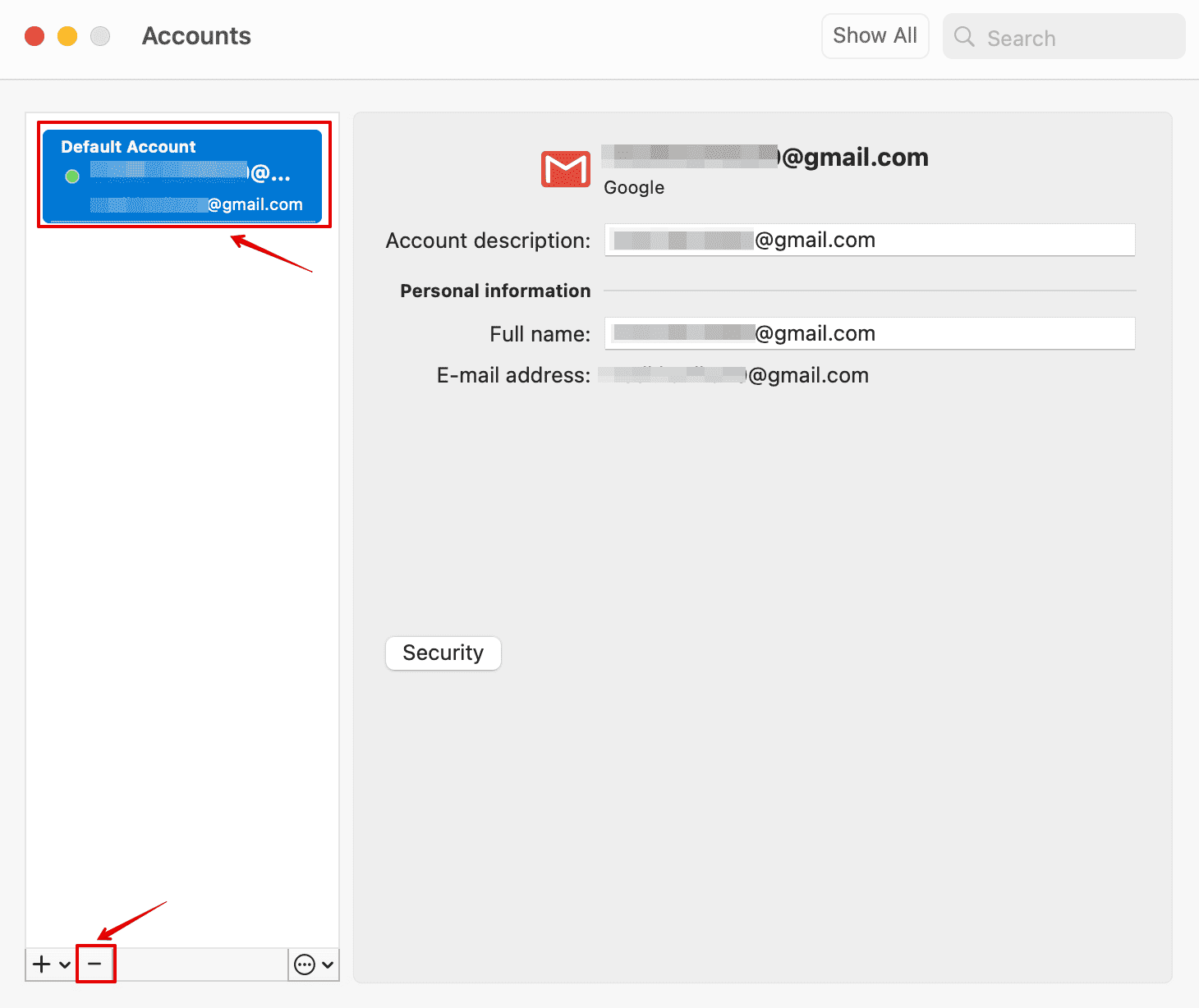Edit the Full name field
The width and height of the screenshot is (1199, 1008).
coord(869,333)
